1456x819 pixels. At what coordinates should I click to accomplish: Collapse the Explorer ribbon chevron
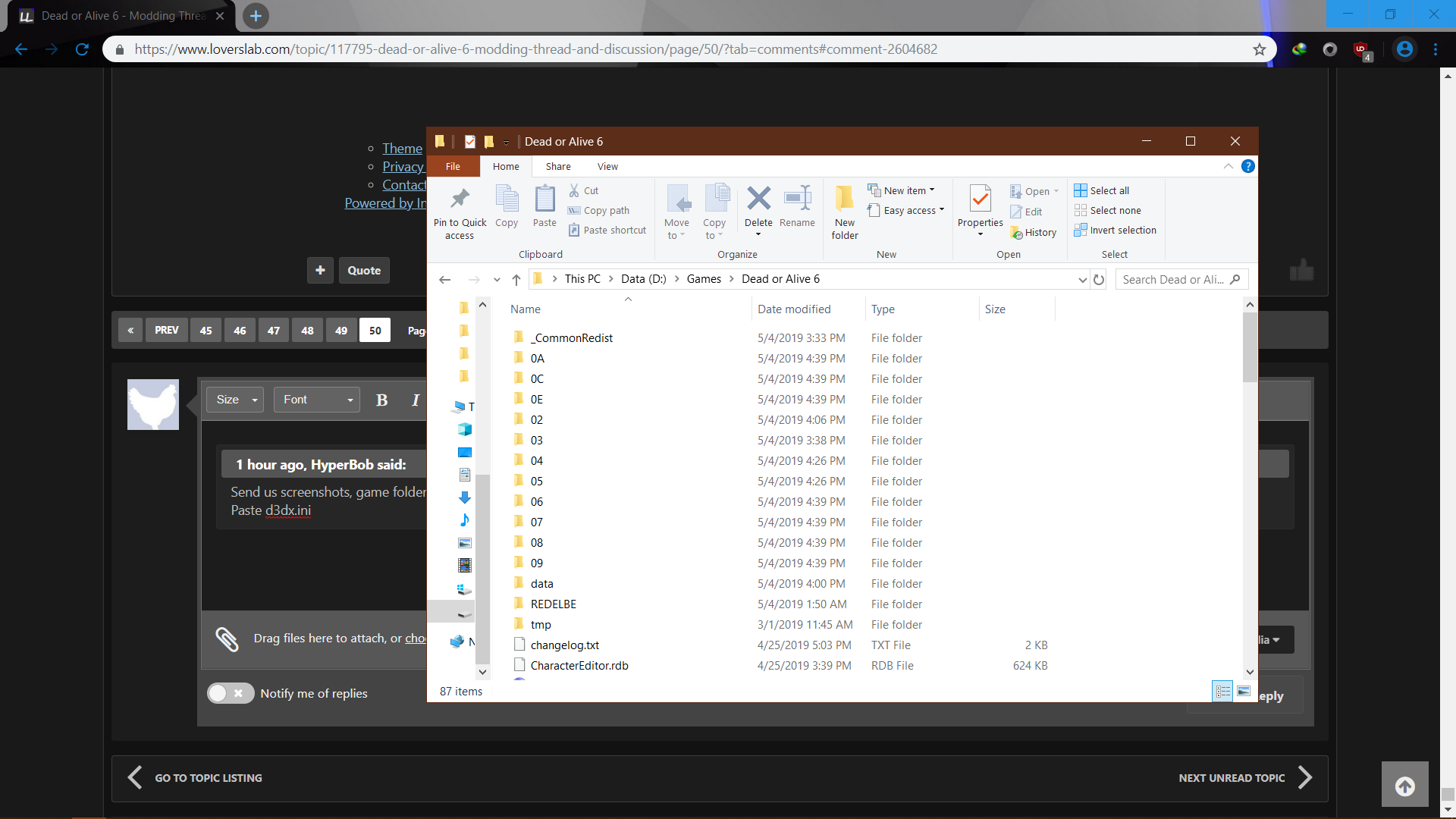(x=1228, y=166)
